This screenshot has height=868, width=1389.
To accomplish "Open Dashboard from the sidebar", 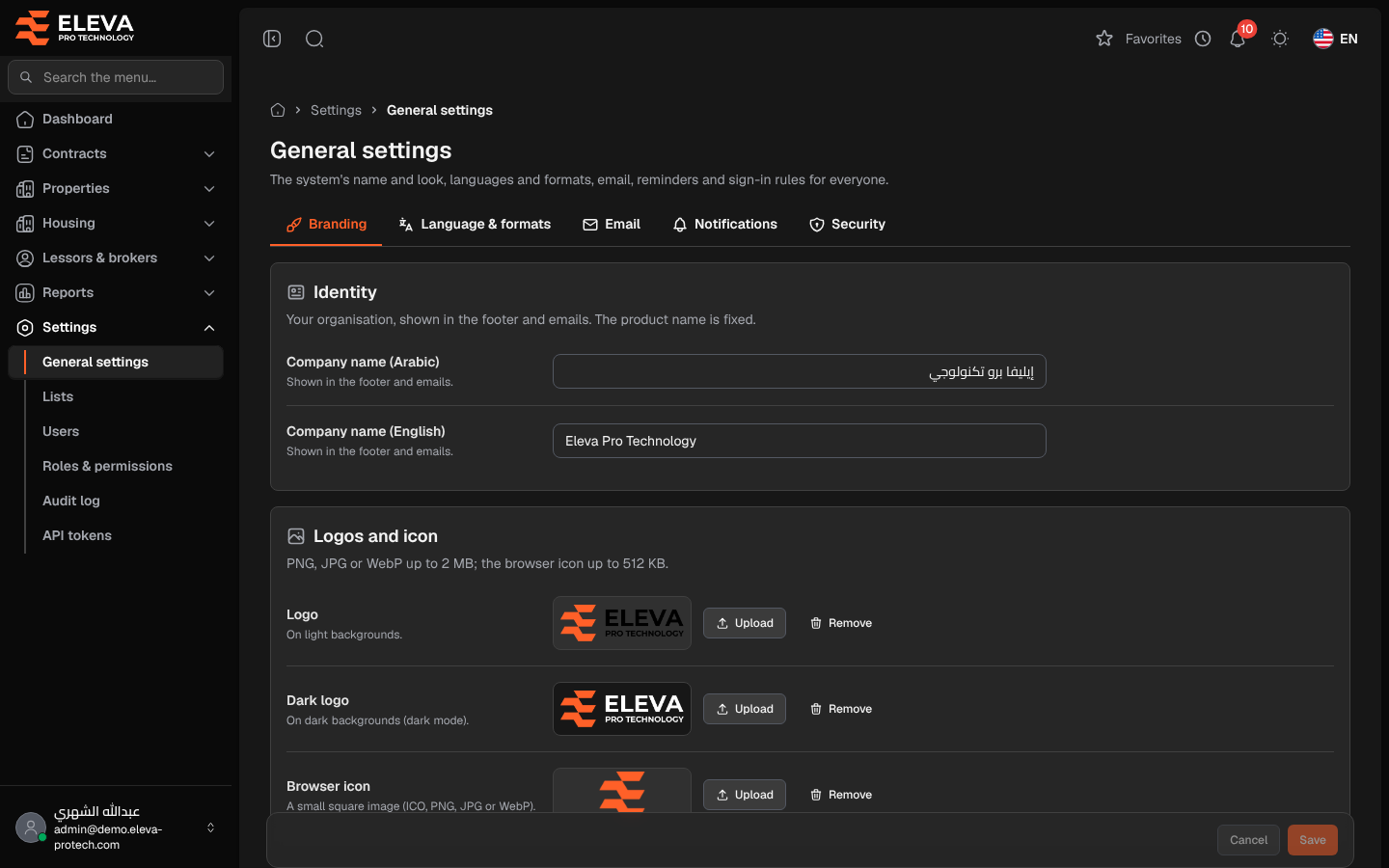I will tap(116, 119).
